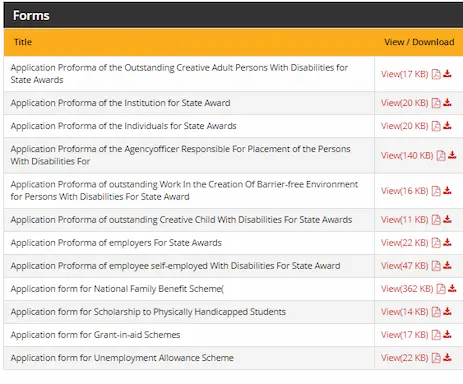Select the Scholarship to Physically Handicapped Students title
This screenshot has width=463, height=384.
(x=148, y=312)
